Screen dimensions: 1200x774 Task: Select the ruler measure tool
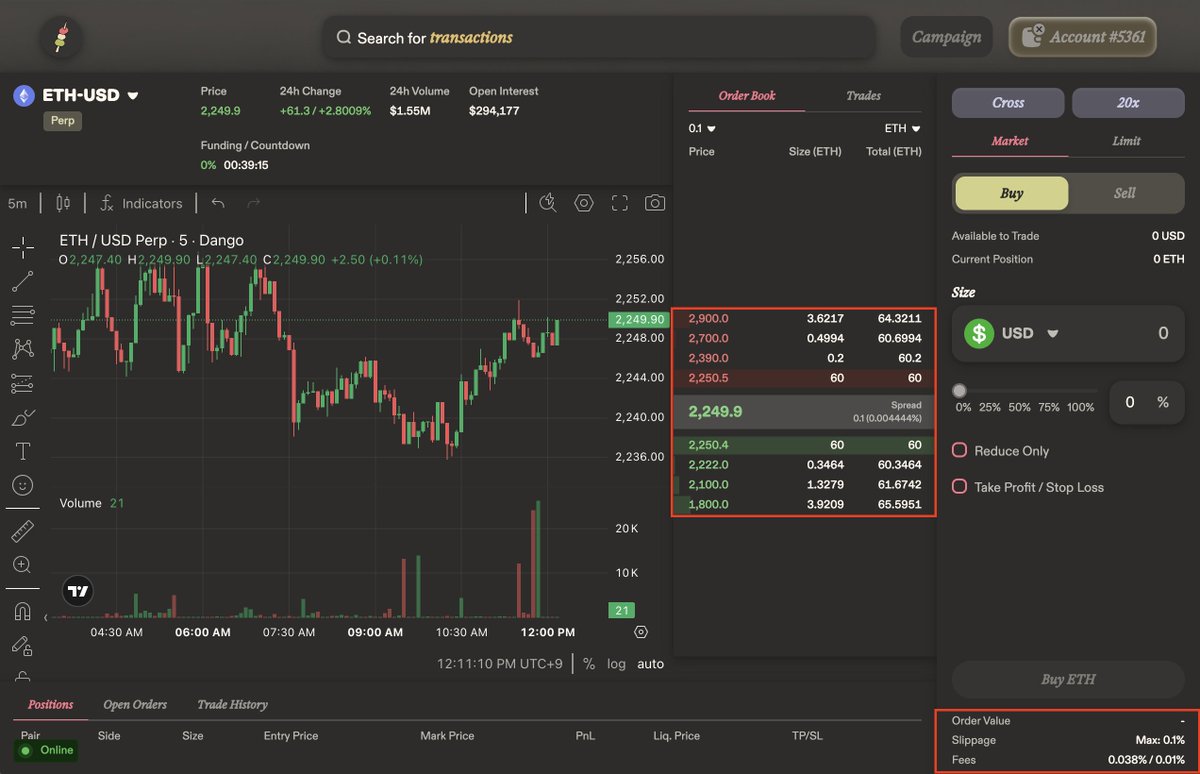[x=22, y=531]
